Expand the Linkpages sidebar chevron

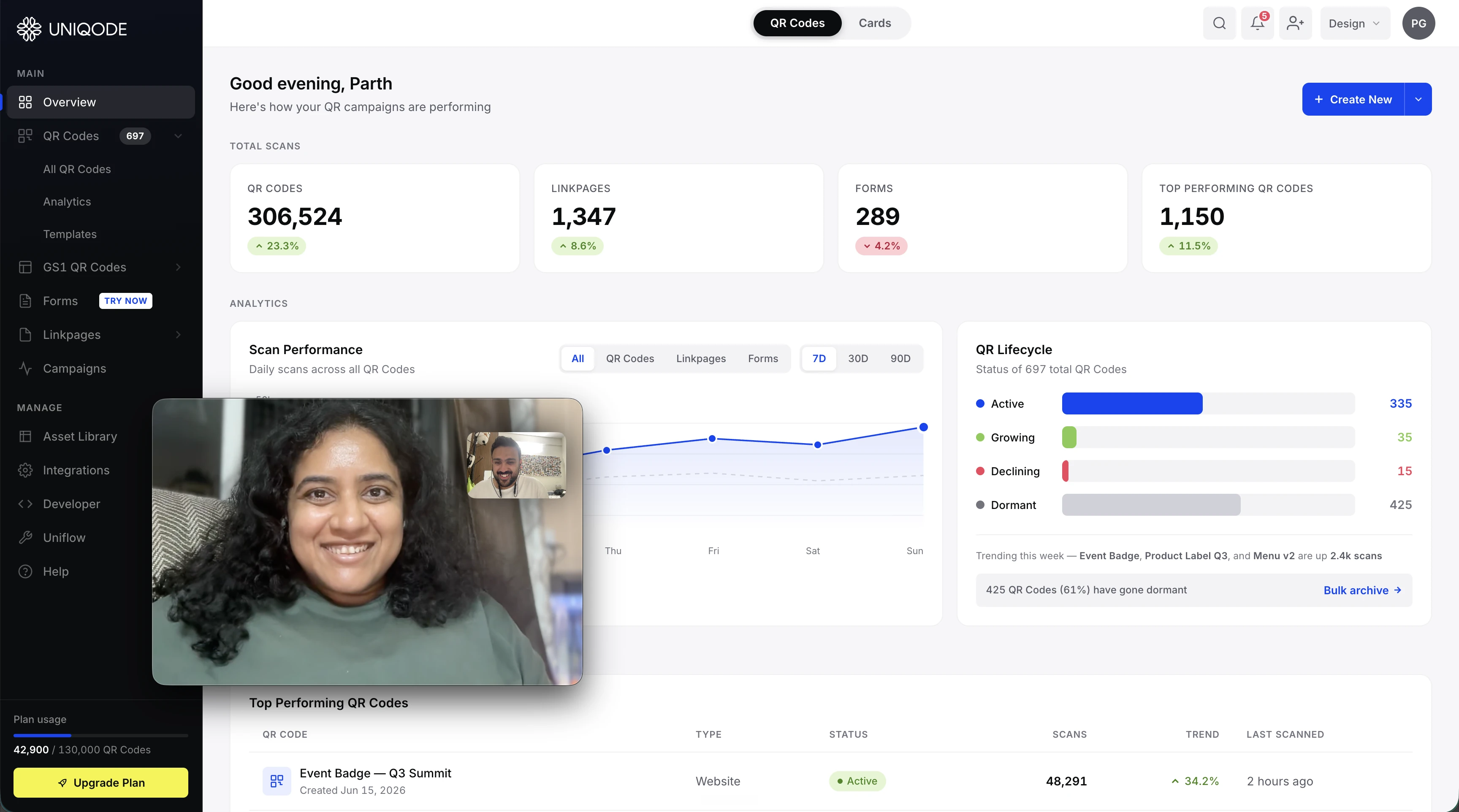click(x=178, y=335)
